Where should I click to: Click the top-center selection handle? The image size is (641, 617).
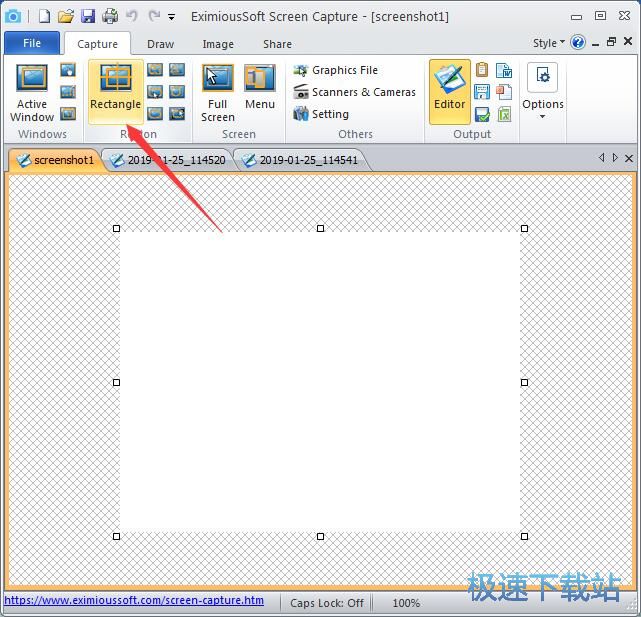(x=320, y=229)
